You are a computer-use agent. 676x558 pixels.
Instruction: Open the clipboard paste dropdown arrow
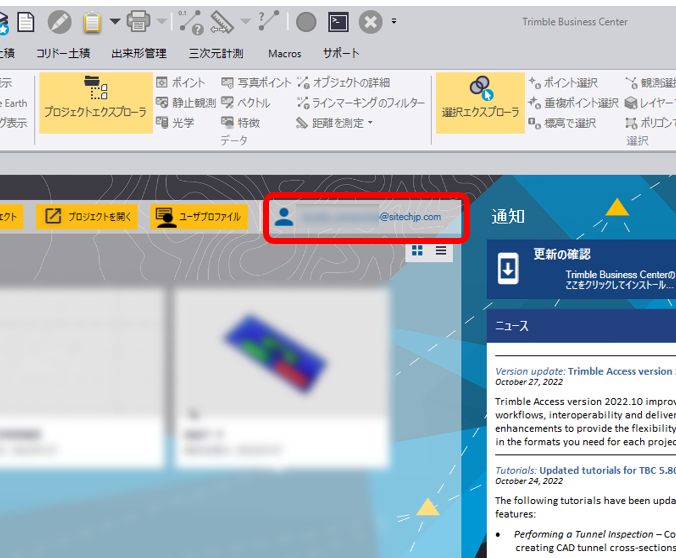(114, 21)
